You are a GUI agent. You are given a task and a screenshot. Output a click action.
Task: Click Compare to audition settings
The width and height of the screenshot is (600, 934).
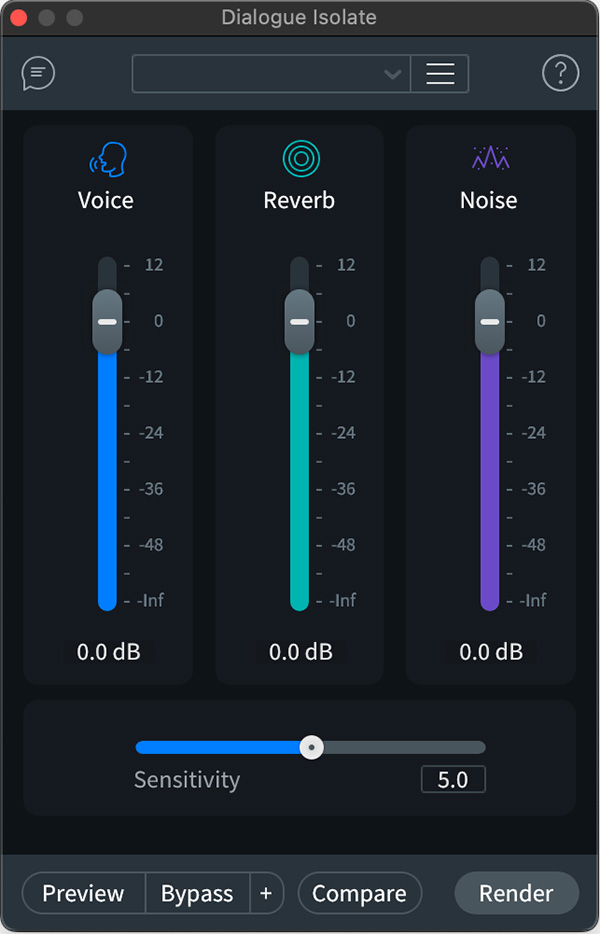pyautogui.click(x=360, y=893)
